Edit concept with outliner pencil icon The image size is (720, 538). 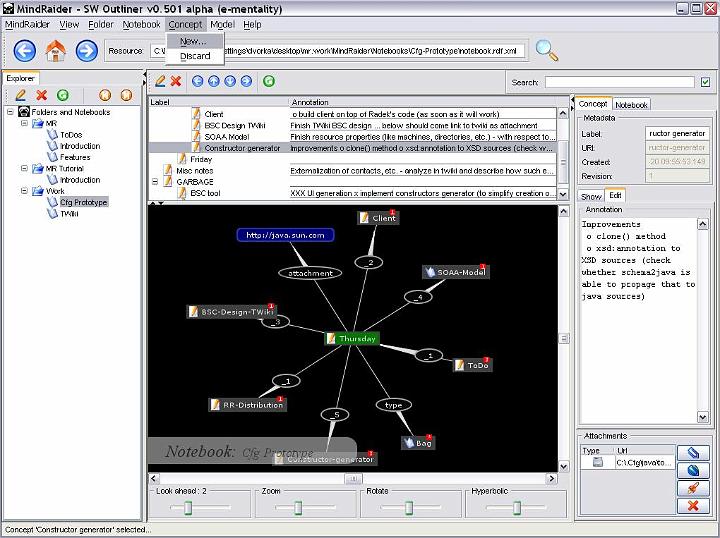point(160,81)
